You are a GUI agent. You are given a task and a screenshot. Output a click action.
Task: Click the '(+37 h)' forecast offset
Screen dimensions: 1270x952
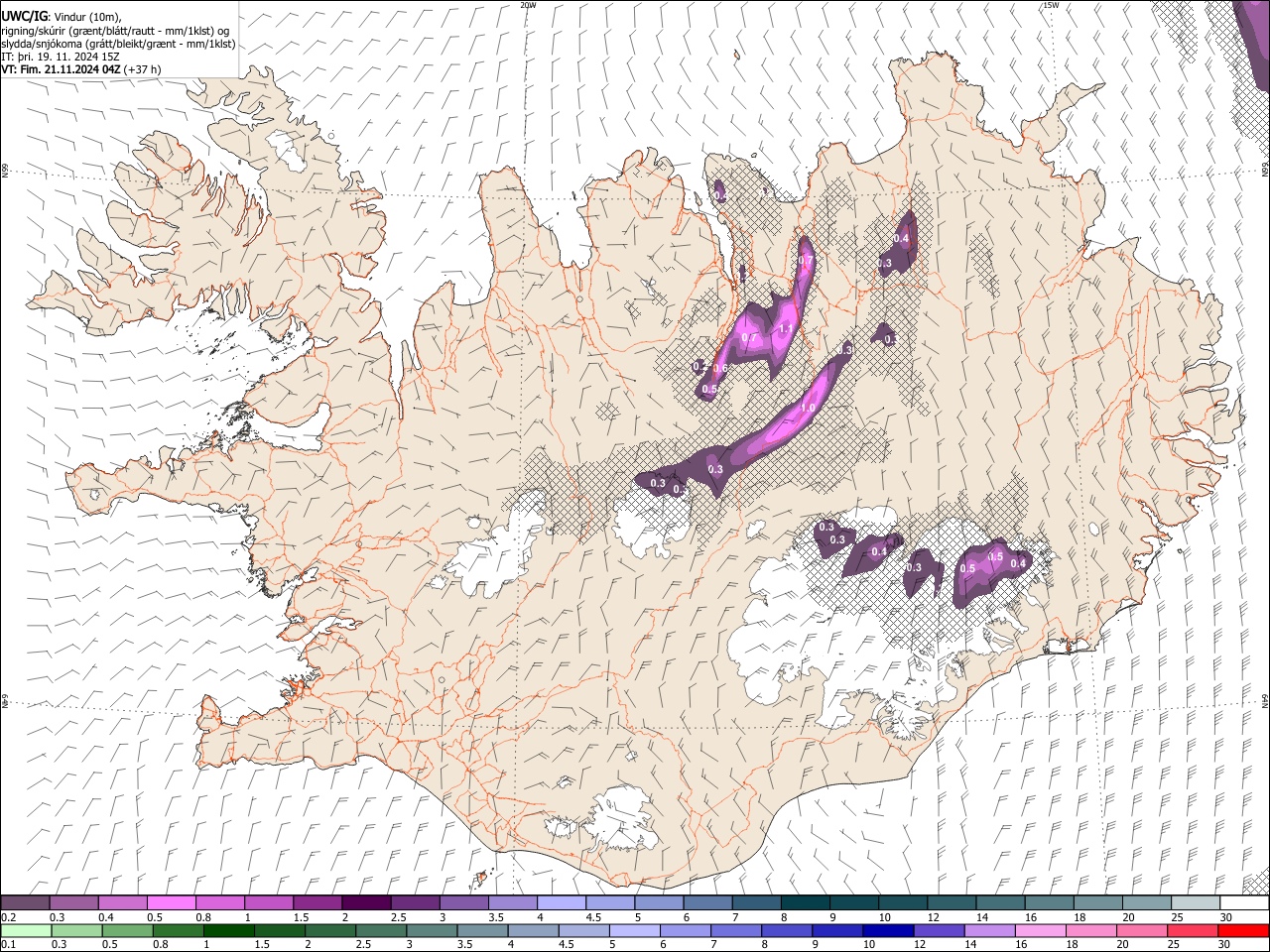pos(143,69)
